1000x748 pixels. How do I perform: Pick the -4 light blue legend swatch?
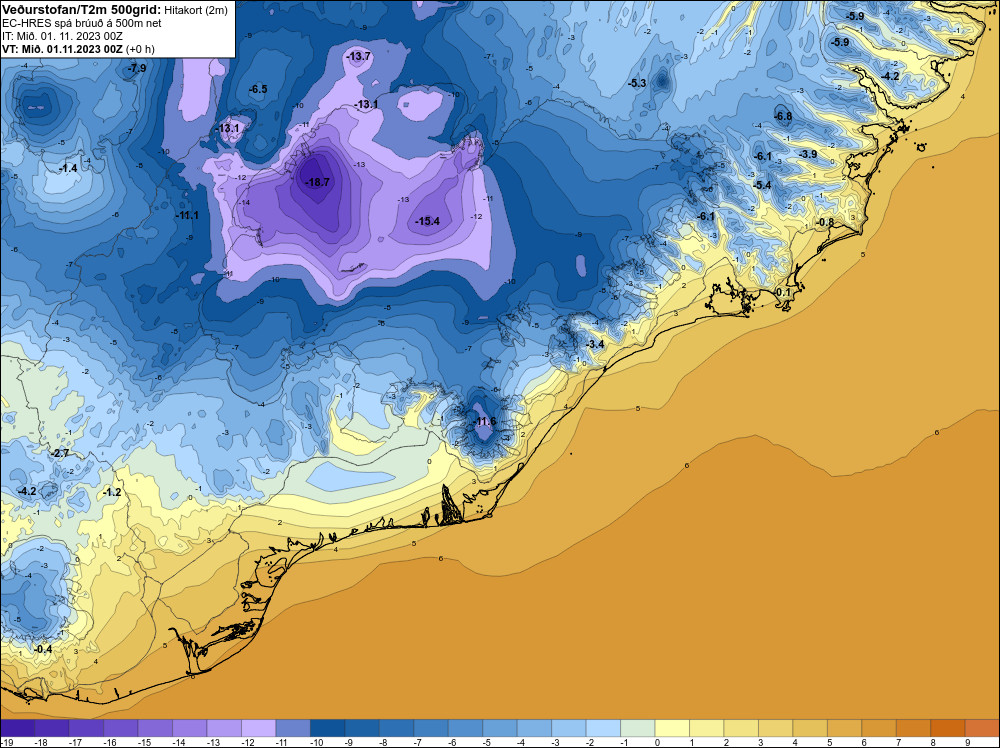534,728
